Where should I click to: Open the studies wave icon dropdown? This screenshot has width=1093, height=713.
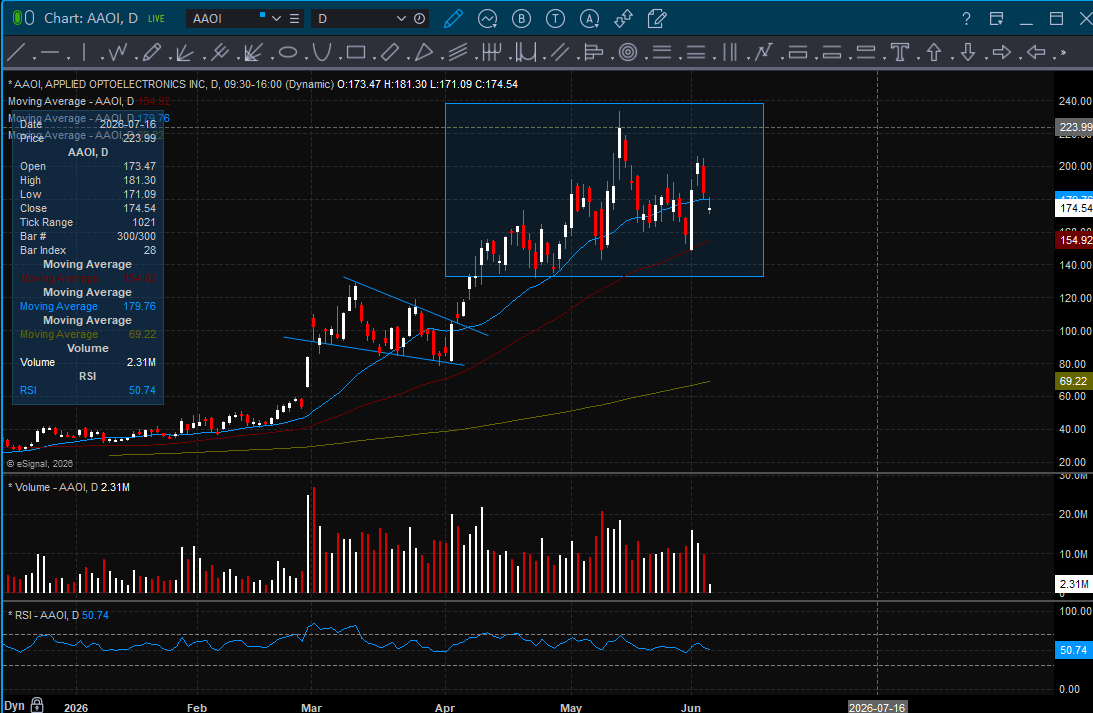[487, 19]
